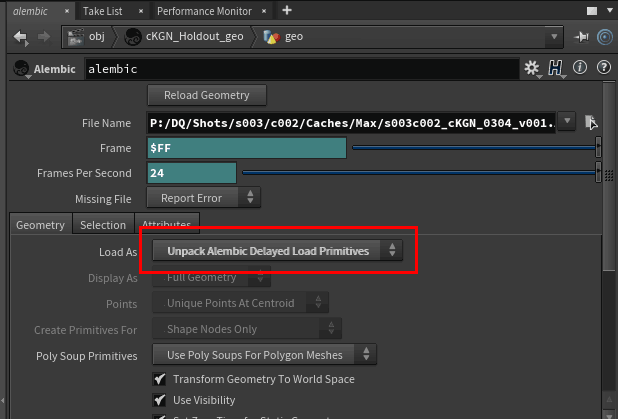
Task: Go forward with the right arrow
Action: pos(43,37)
